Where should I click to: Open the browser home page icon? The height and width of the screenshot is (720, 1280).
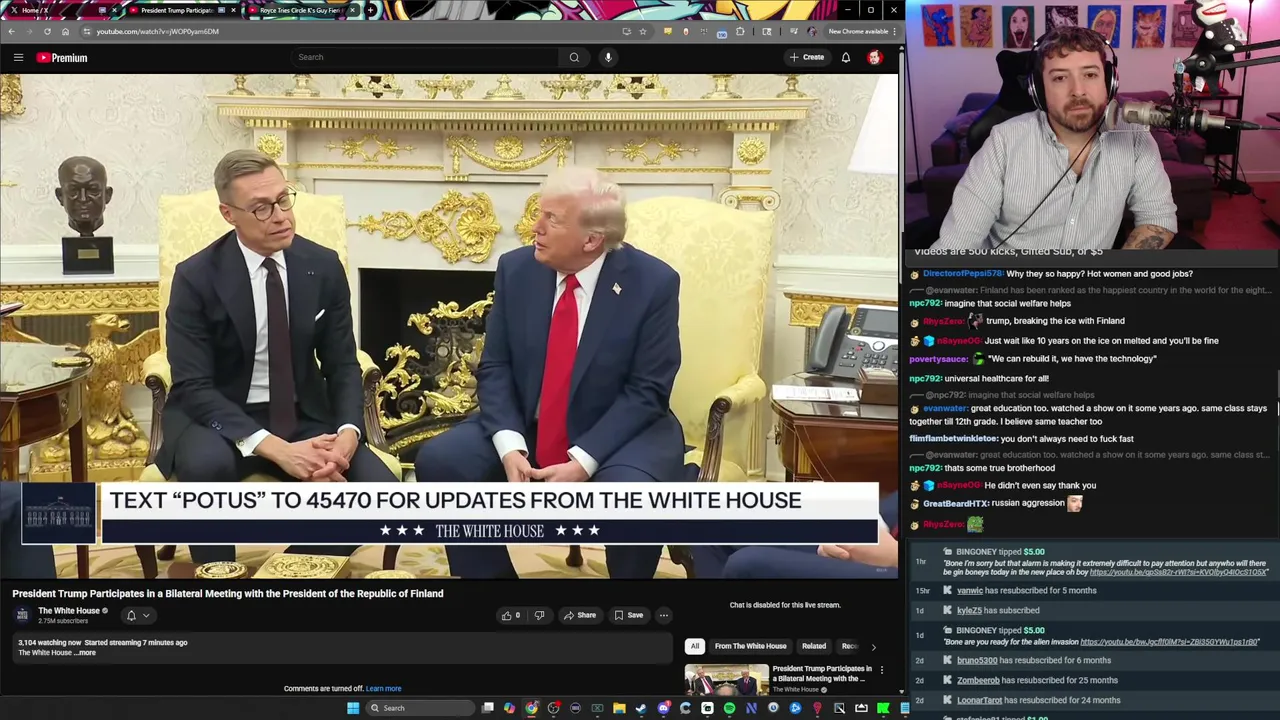[x=65, y=31]
